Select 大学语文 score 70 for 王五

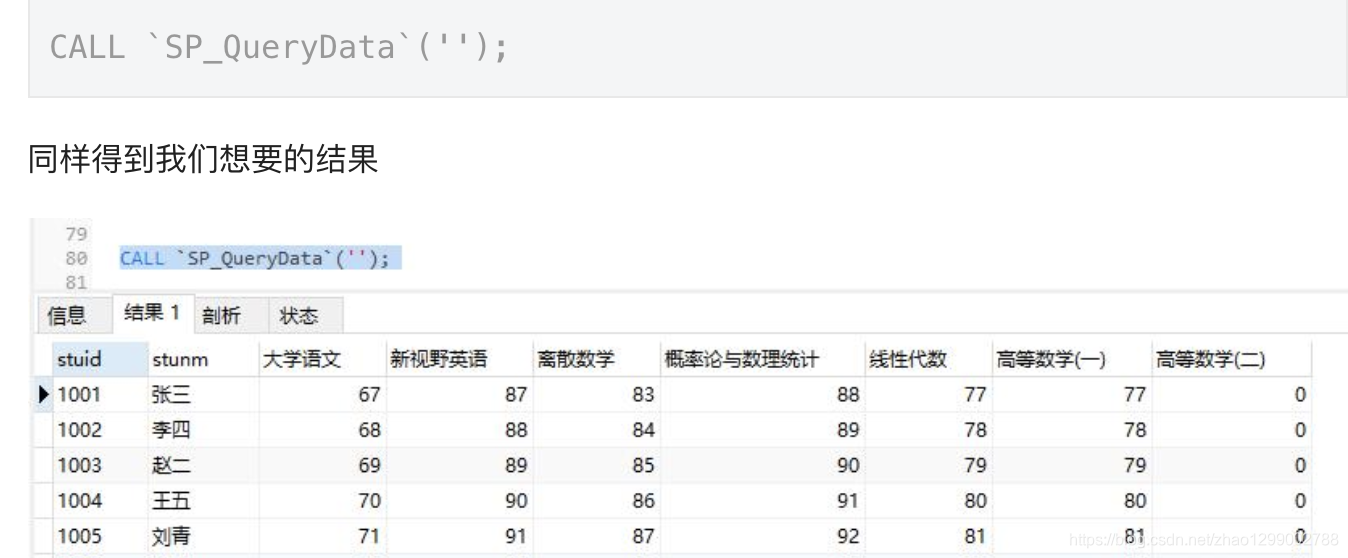tap(322, 500)
